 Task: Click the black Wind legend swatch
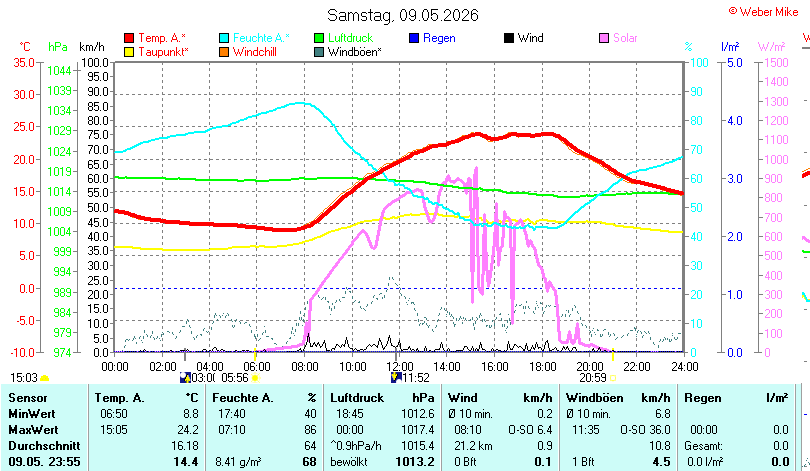509,38
